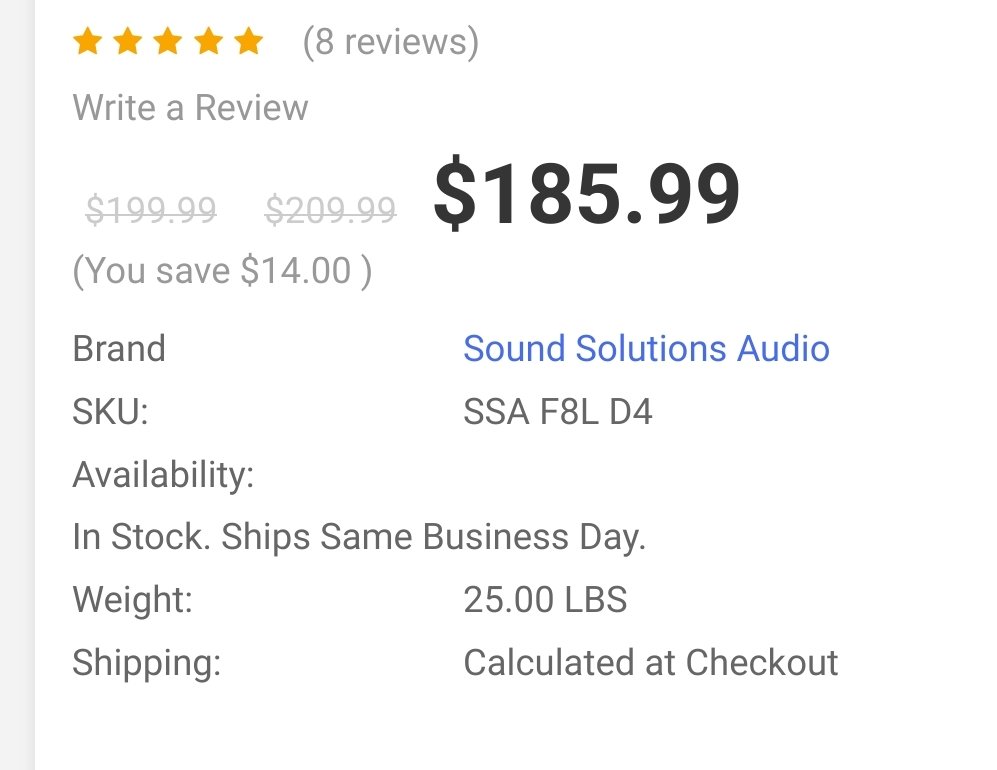The width and height of the screenshot is (997, 770).
Task: Click the Brand label
Action: point(119,348)
